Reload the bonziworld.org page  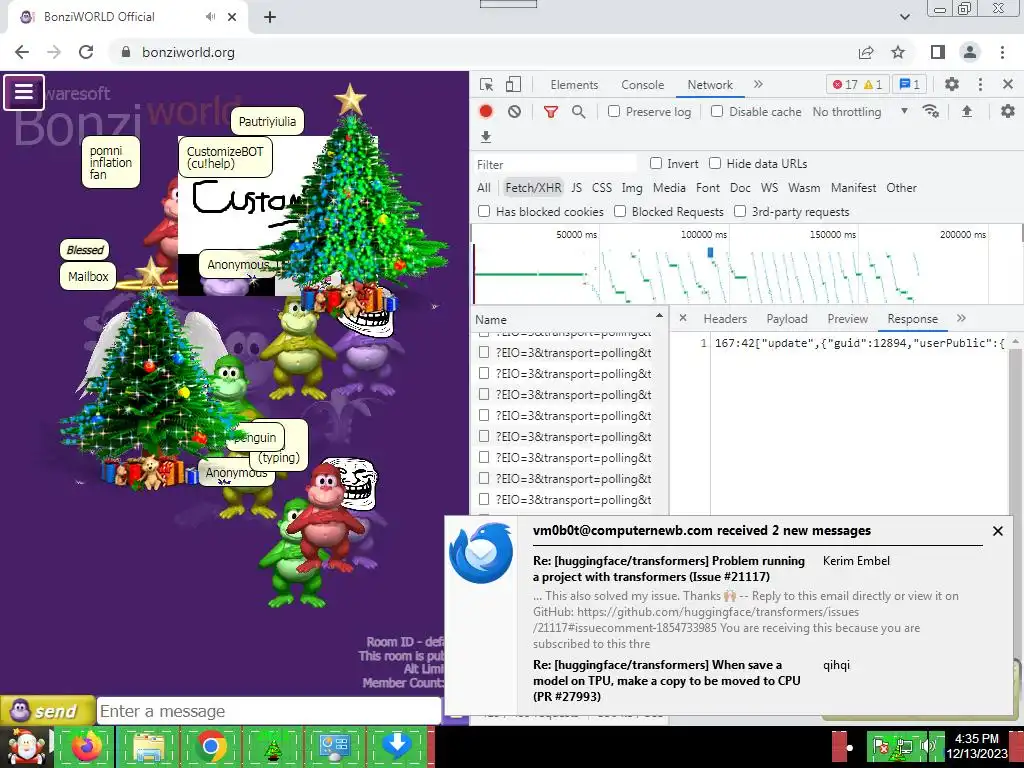[x=86, y=52]
